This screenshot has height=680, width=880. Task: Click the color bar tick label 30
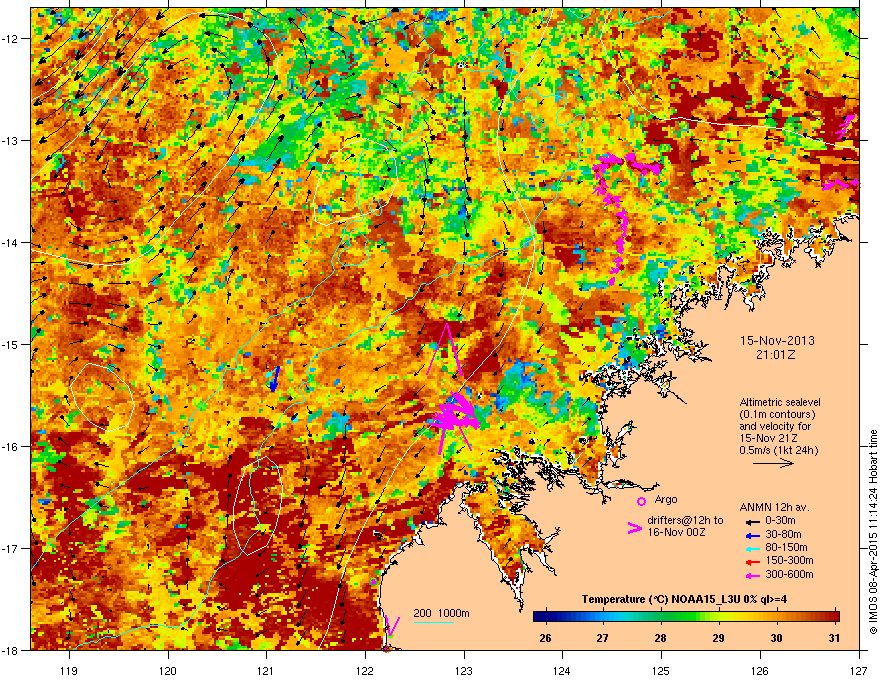click(777, 638)
